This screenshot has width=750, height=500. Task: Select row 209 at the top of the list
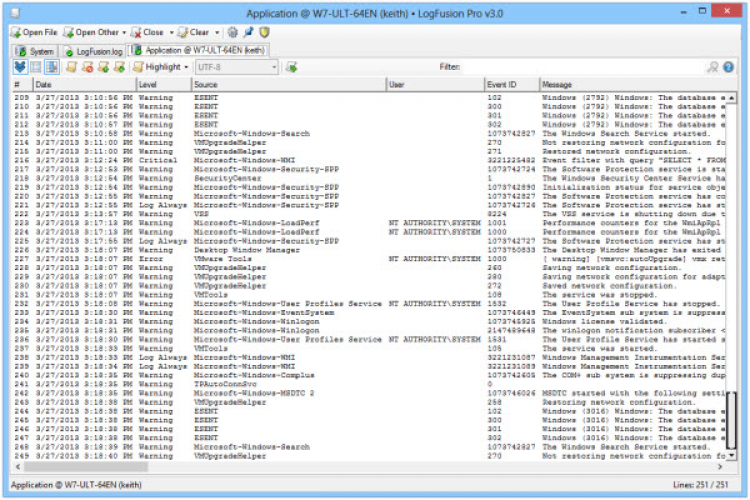coord(369,98)
